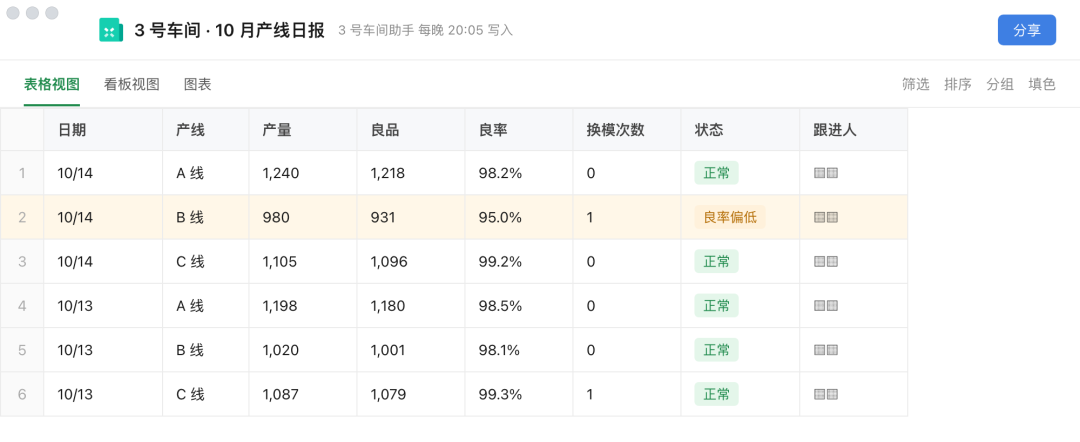
Task: Click the 跟进人 icon in row 4
Action: tap(826, 306)
